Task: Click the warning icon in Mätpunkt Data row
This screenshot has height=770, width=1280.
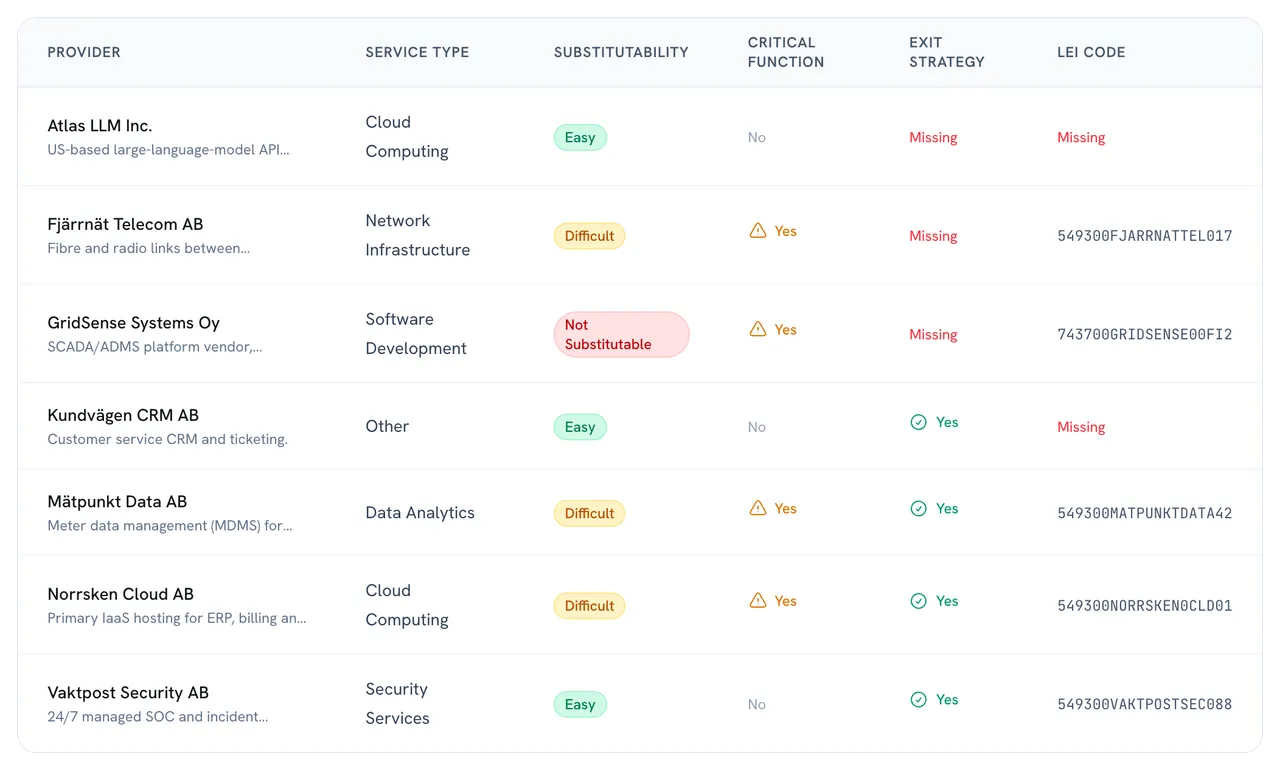Action: pos(758,508)
